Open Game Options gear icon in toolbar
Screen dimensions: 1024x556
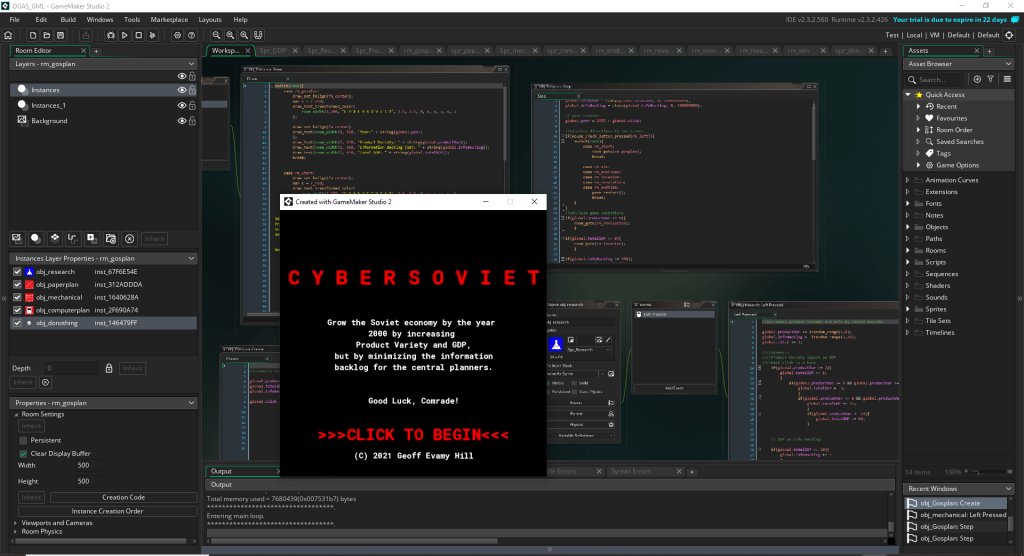pos(178,35)
